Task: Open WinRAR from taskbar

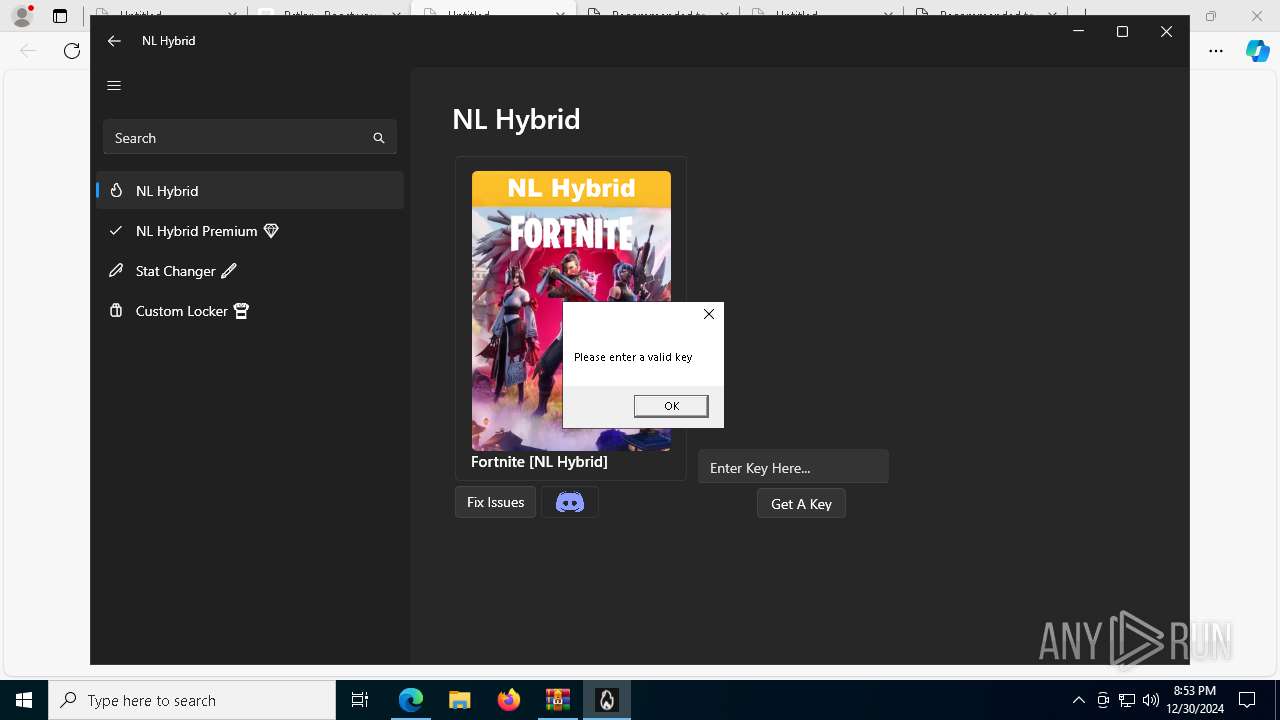Action: click(x=557, y=700)
